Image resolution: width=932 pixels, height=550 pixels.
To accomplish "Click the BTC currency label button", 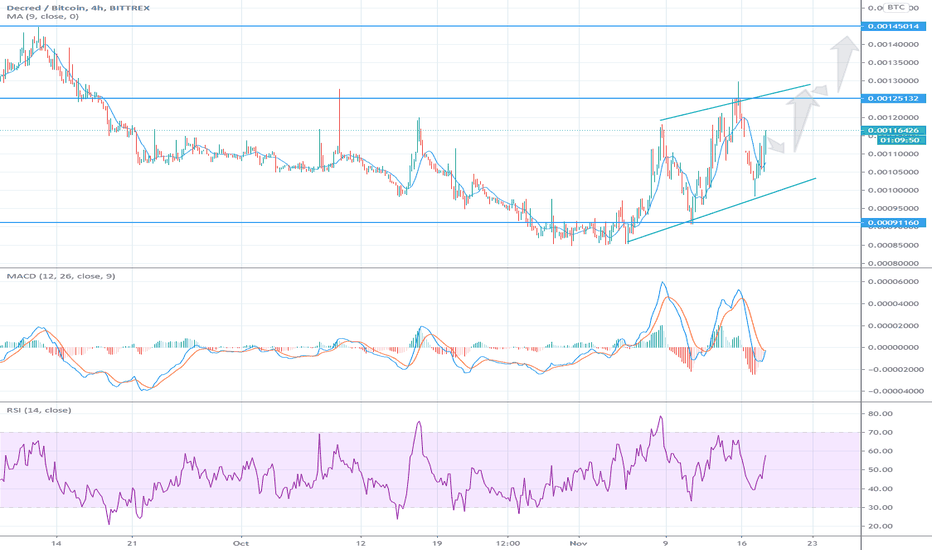I will [x=895, y=7].
